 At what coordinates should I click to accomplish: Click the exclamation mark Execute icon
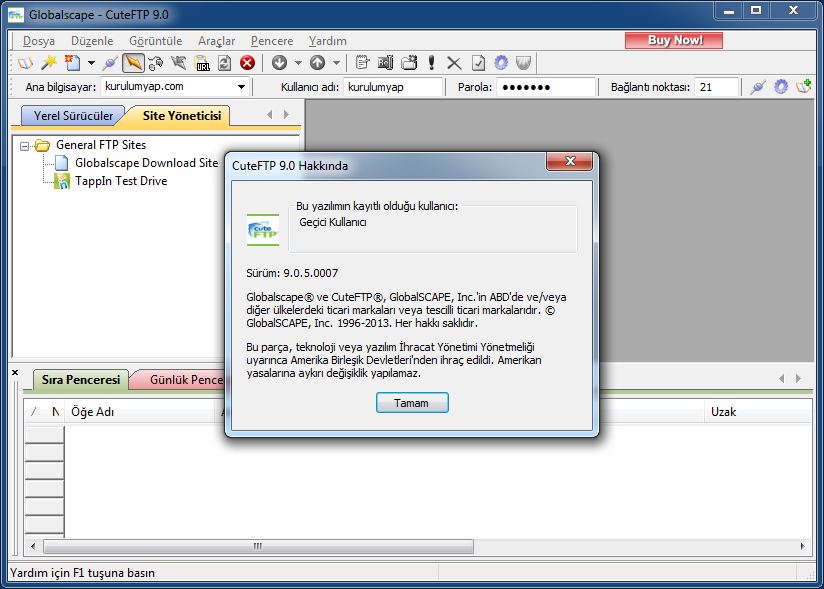431,63
